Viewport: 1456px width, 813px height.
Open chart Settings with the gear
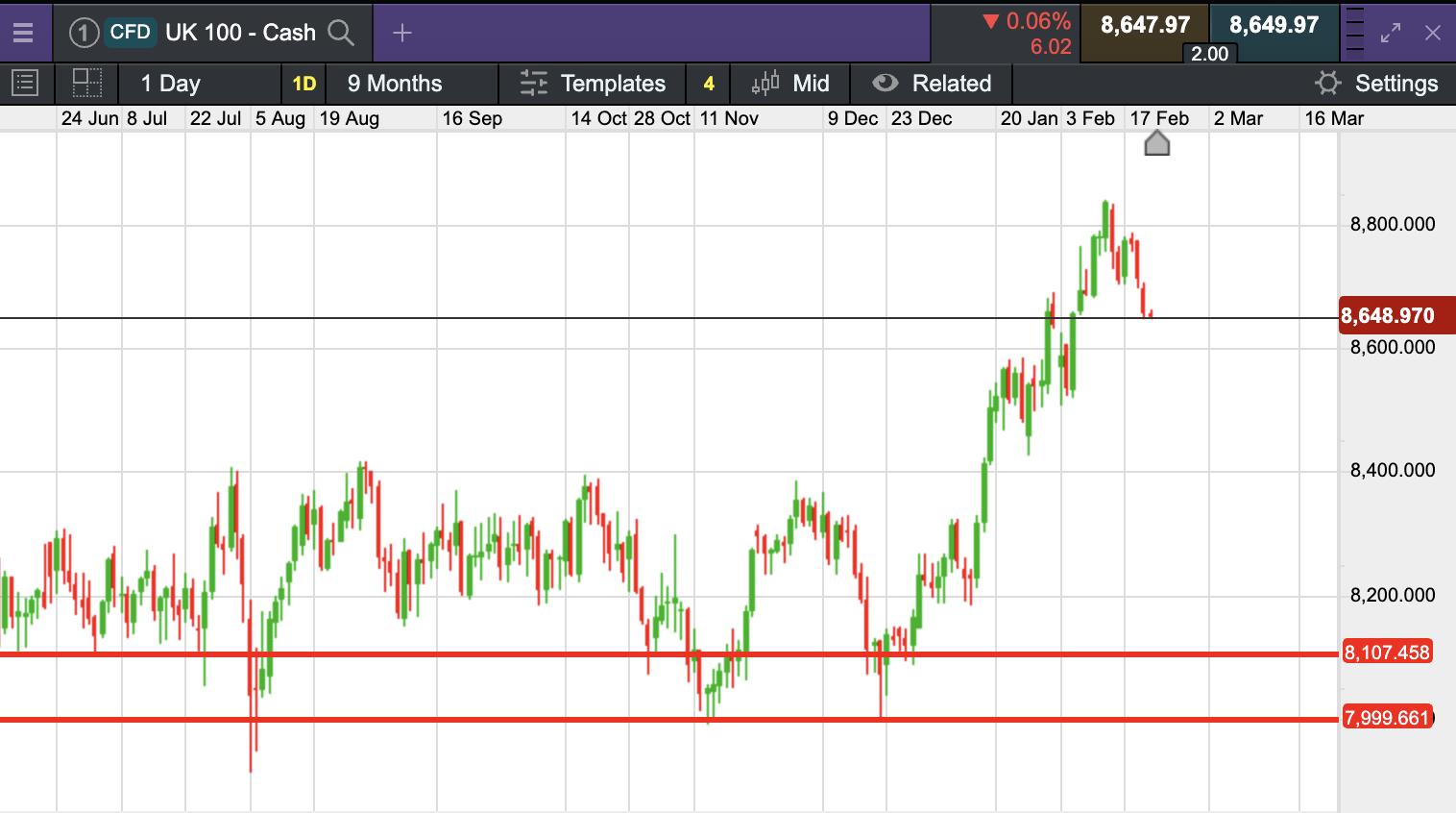coord(1376,84)
